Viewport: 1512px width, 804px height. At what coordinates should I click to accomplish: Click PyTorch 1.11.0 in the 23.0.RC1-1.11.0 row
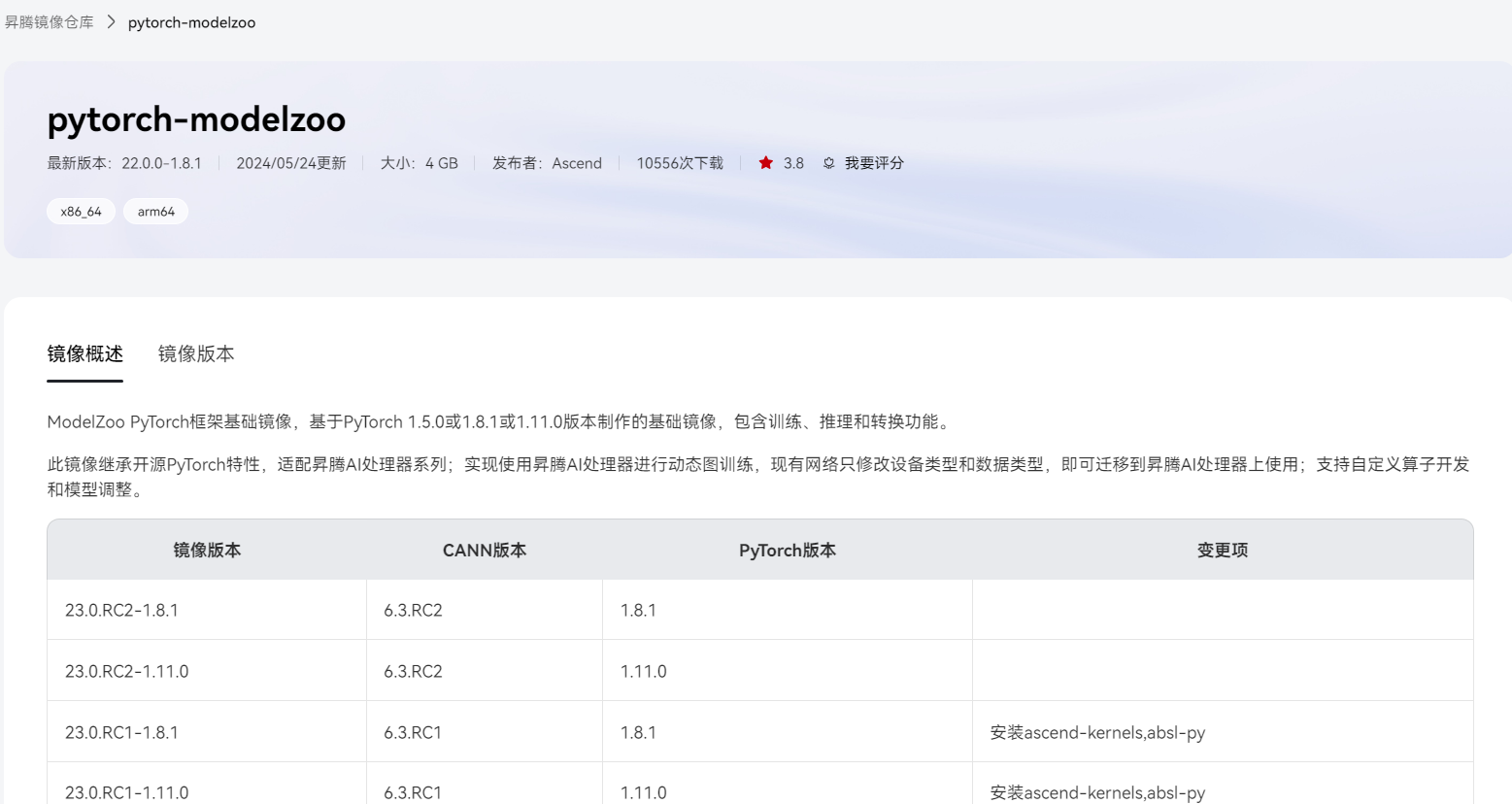pos(643,792)
